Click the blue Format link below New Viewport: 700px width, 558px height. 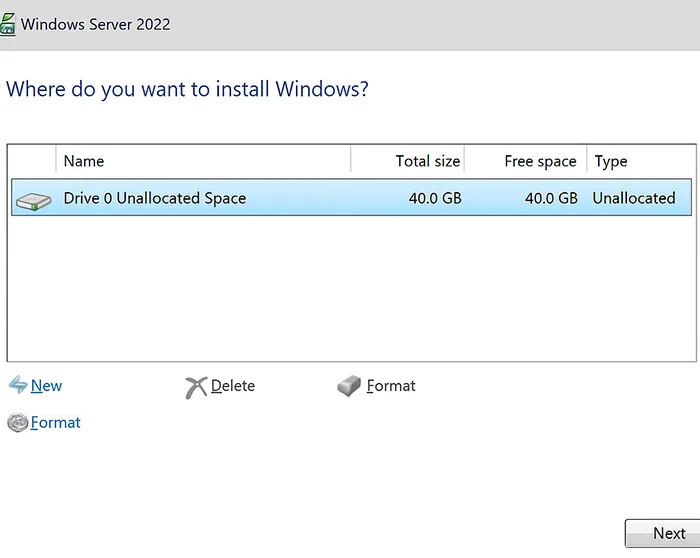(x=56, y=423)
